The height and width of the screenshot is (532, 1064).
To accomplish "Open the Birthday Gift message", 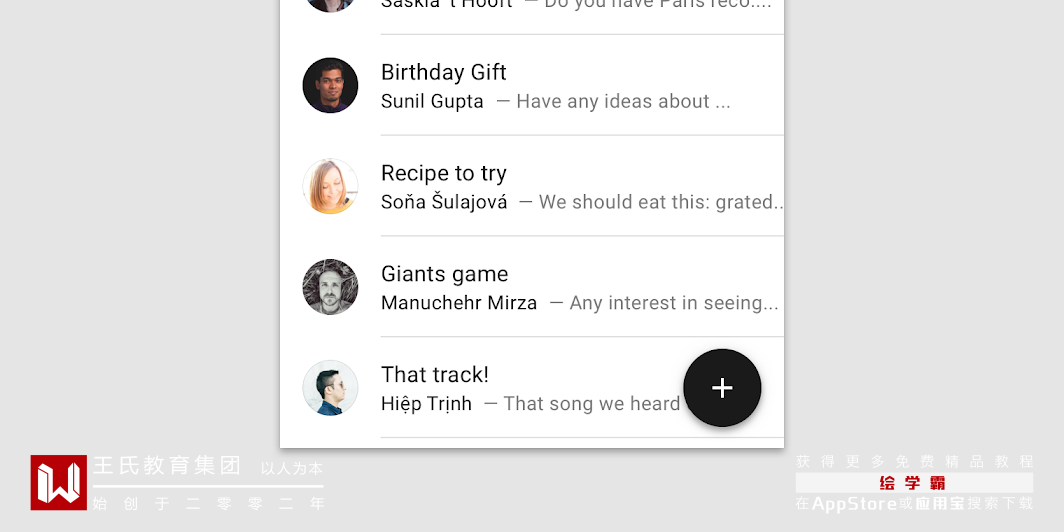I will tap(444, 72).
